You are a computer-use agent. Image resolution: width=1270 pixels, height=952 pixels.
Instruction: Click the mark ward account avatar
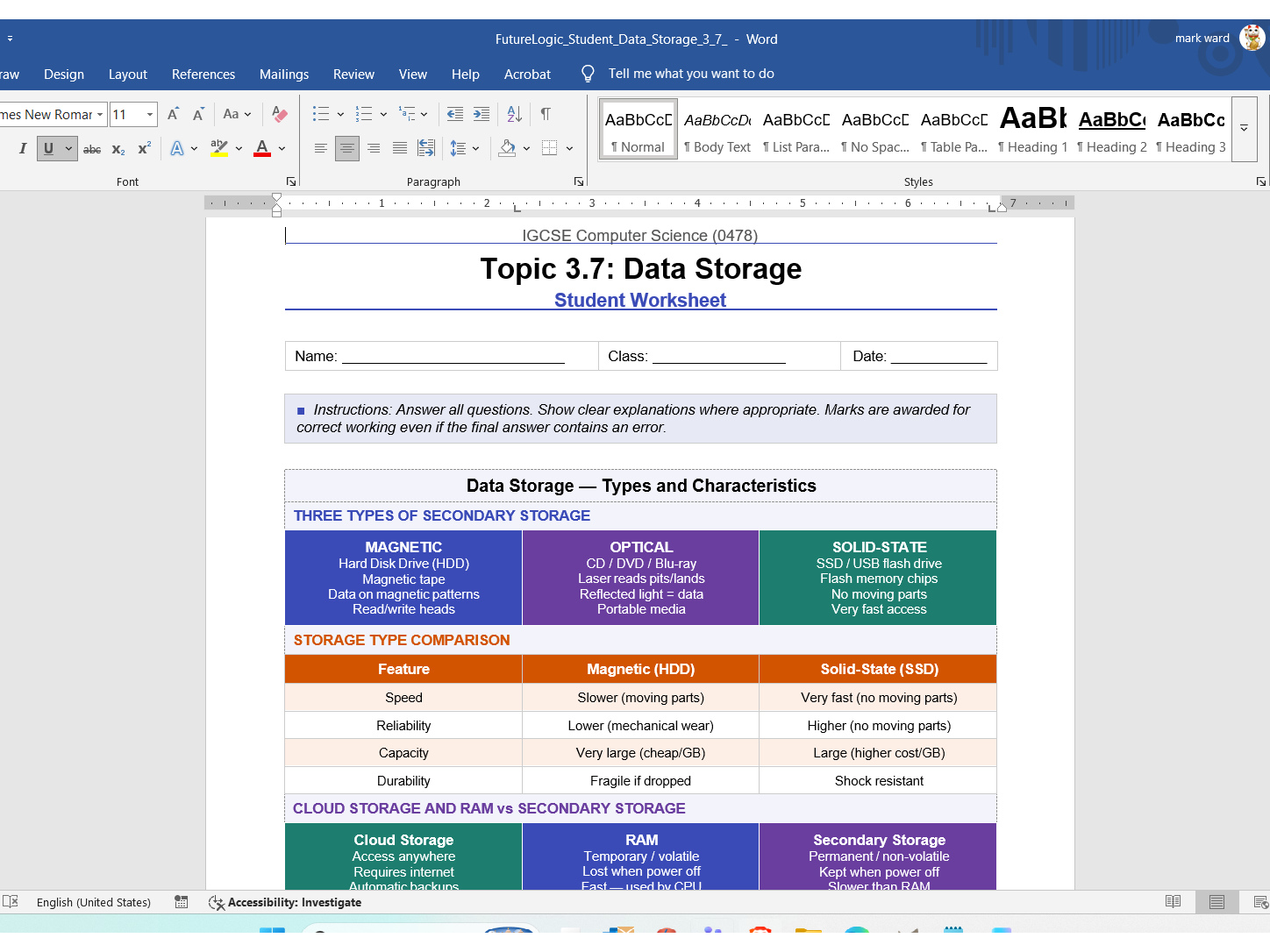(x=1252, y=38)
